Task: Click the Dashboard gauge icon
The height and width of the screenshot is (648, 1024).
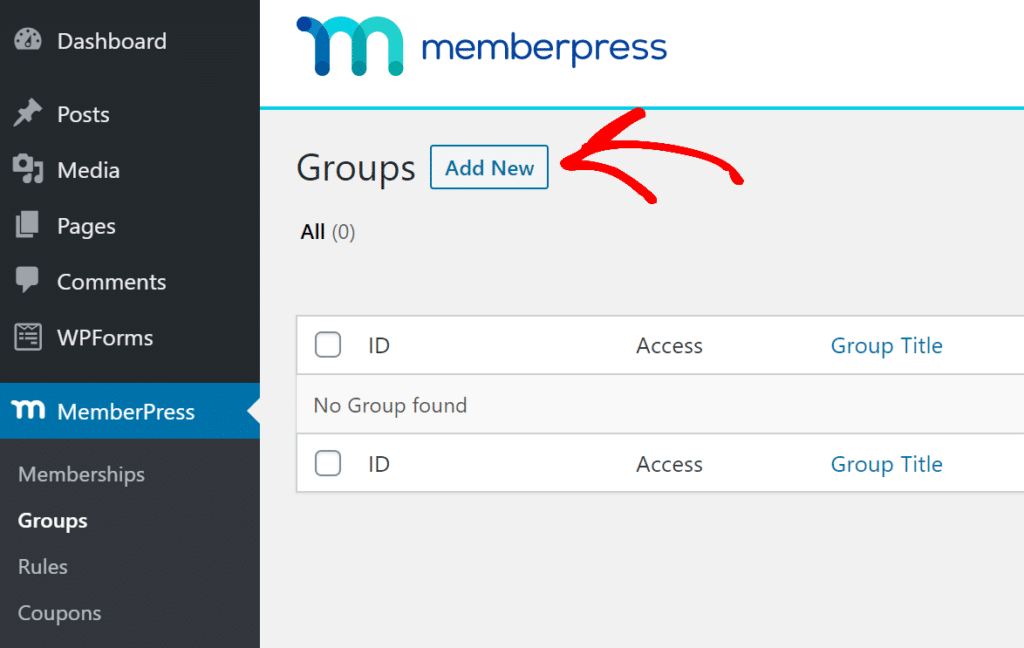Action: pos(29,40)
